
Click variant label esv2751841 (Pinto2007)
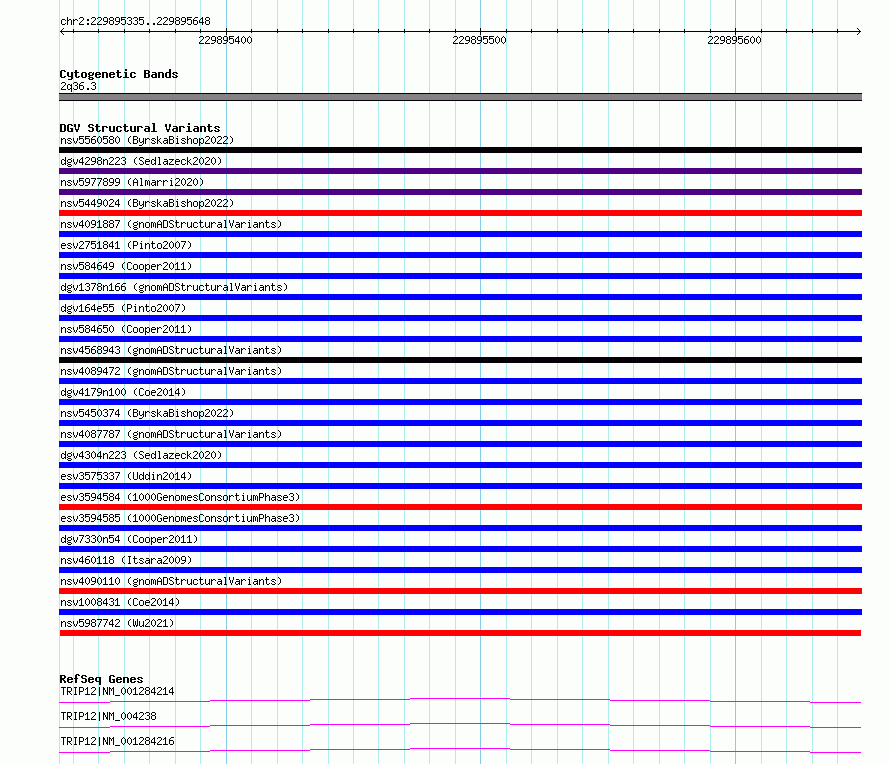point(126,245)
